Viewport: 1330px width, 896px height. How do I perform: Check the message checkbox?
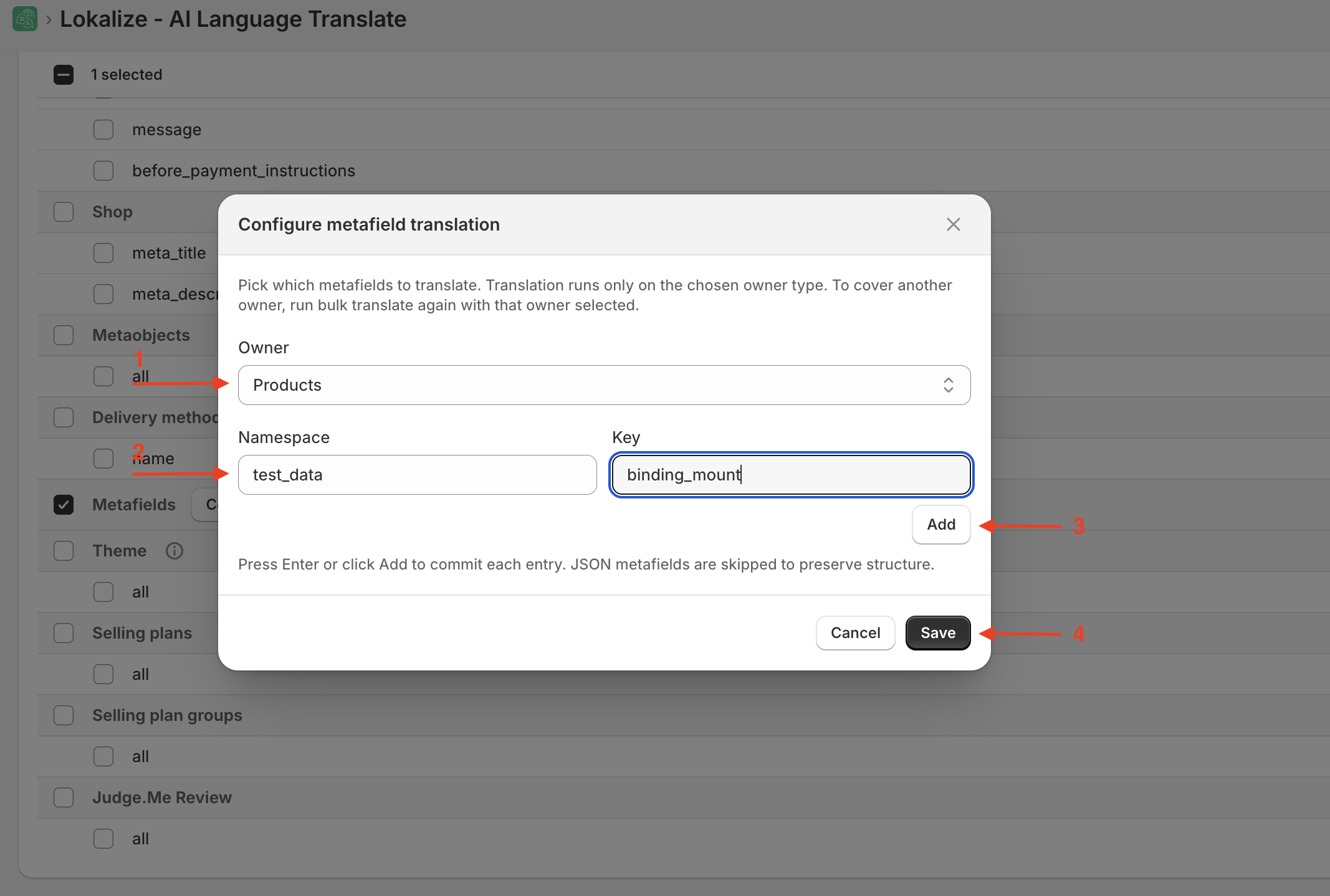coord(103,130)
